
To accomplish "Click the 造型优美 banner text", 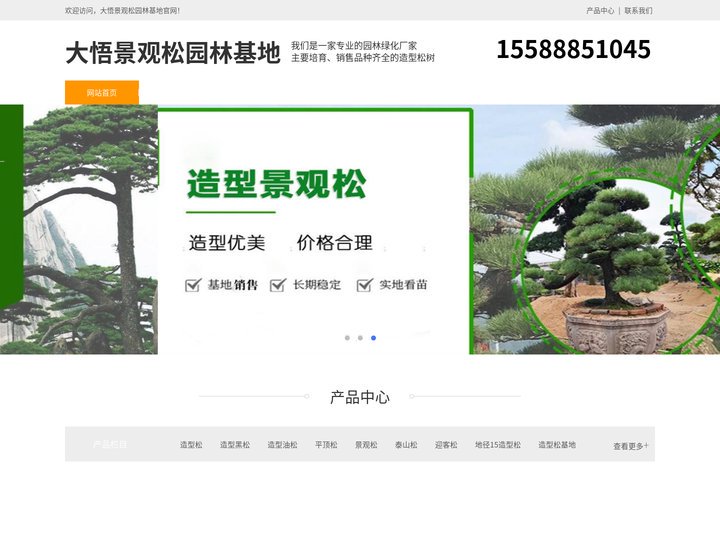I will 227,243.
